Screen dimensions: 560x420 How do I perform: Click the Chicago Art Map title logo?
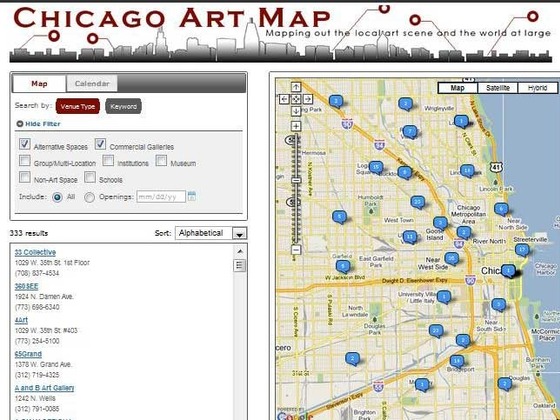point(171,18)
